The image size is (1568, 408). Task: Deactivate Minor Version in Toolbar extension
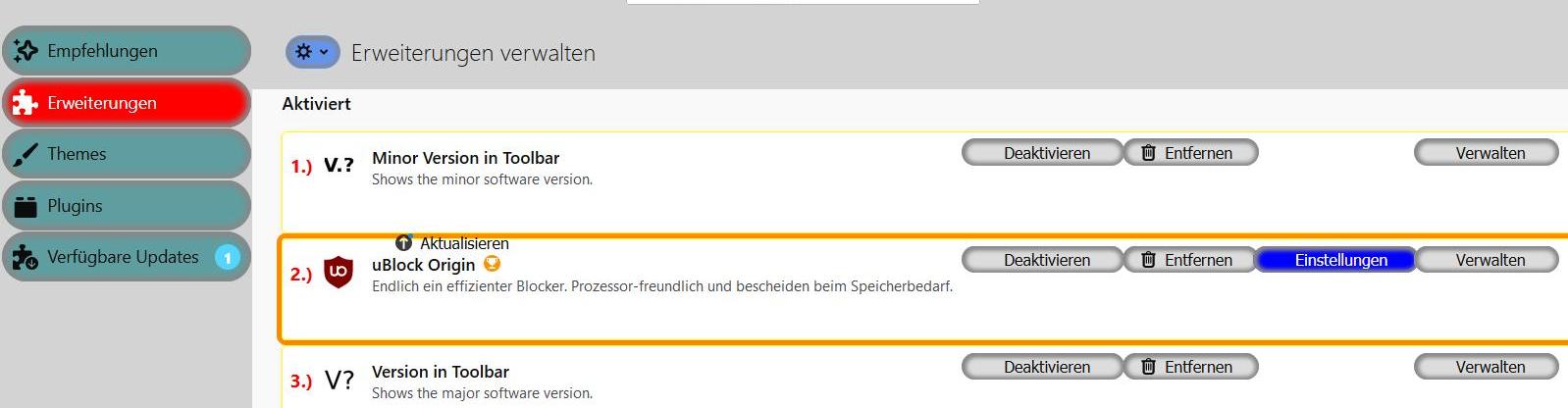click(1041, 153)
